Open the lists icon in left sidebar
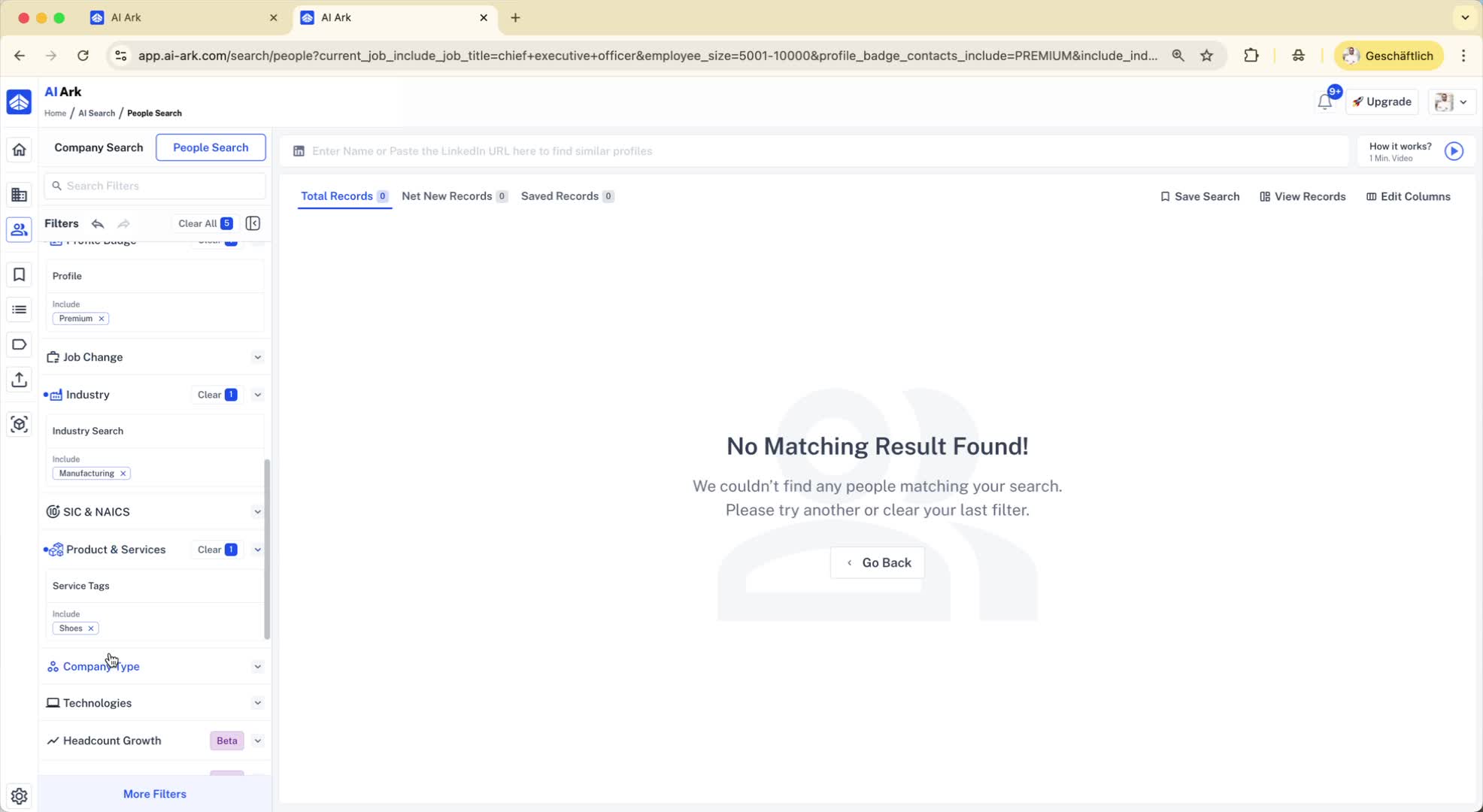This screenshot has width=1483, height=812. click(19, 310)
